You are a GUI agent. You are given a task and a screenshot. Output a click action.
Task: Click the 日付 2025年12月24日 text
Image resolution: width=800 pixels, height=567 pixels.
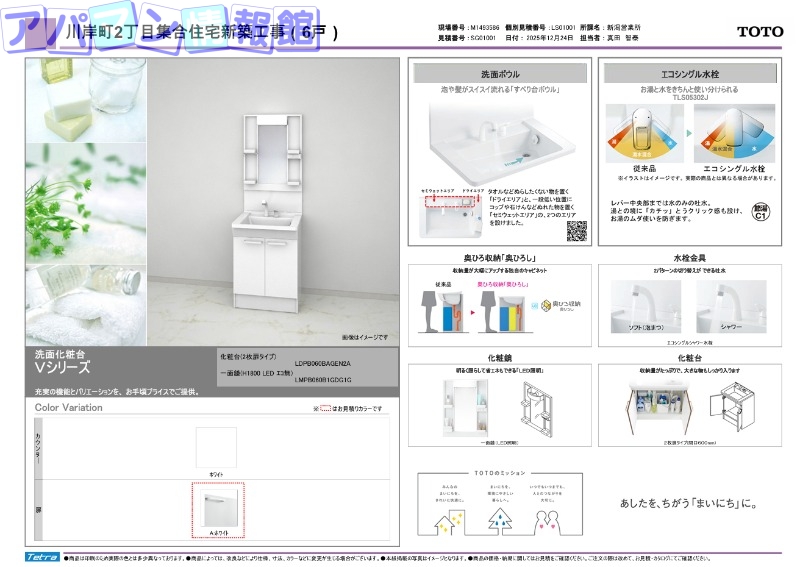539,38
